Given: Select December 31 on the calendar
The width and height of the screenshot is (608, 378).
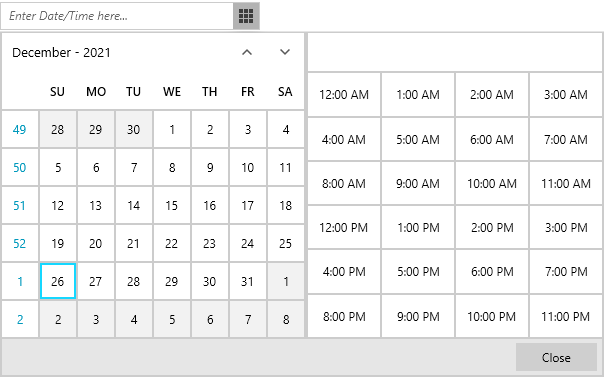Looking at the screenshot, I should click(248, 281).
